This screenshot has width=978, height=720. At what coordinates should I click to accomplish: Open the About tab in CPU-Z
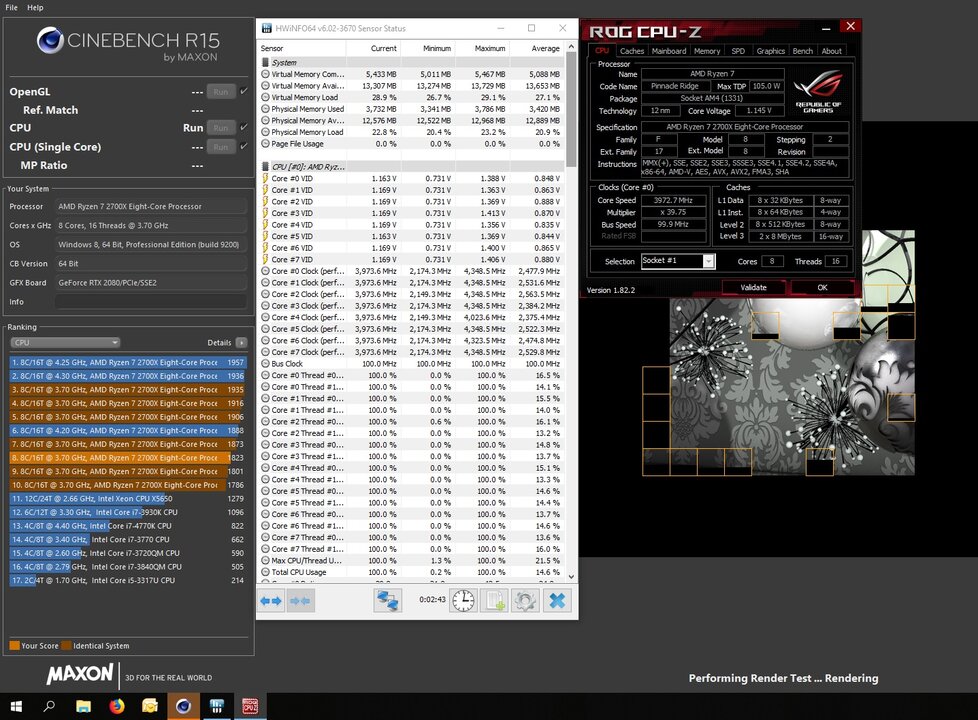(x=831, y=51)
